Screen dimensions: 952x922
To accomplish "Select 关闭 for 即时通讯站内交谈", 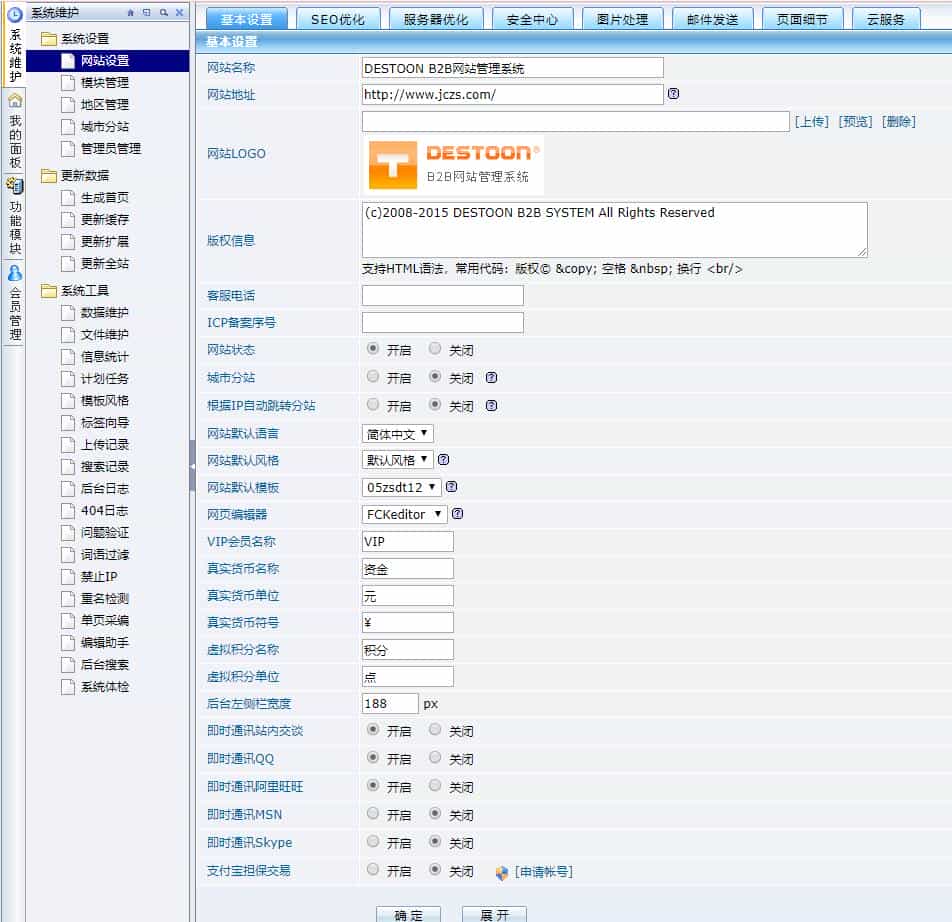I will pos(435,729).
